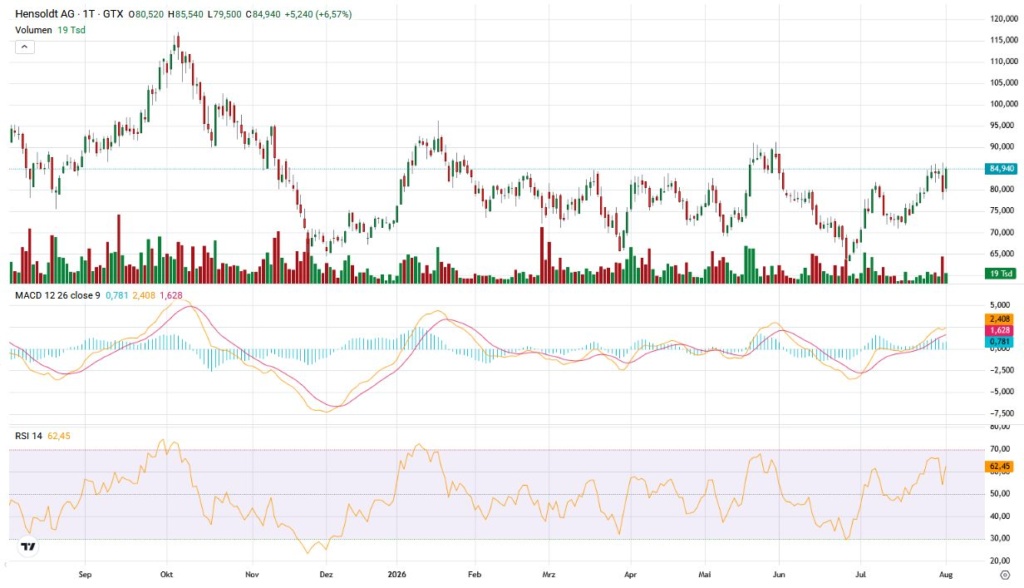Click the change value +5,240 (+6,57%)

[318, 14]
